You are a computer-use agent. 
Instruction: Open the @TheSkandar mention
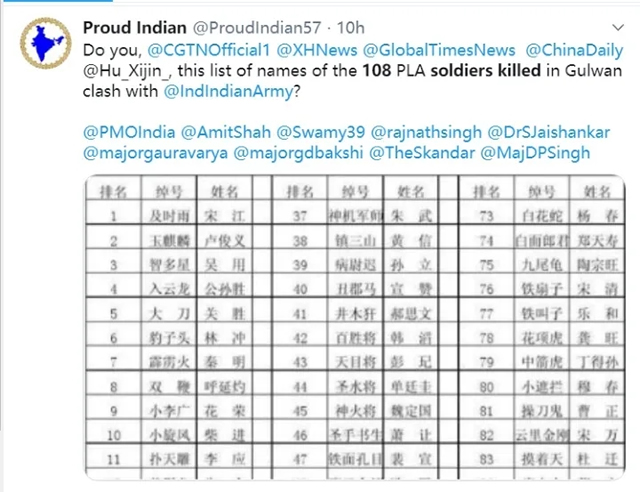[x=422, y=153]
